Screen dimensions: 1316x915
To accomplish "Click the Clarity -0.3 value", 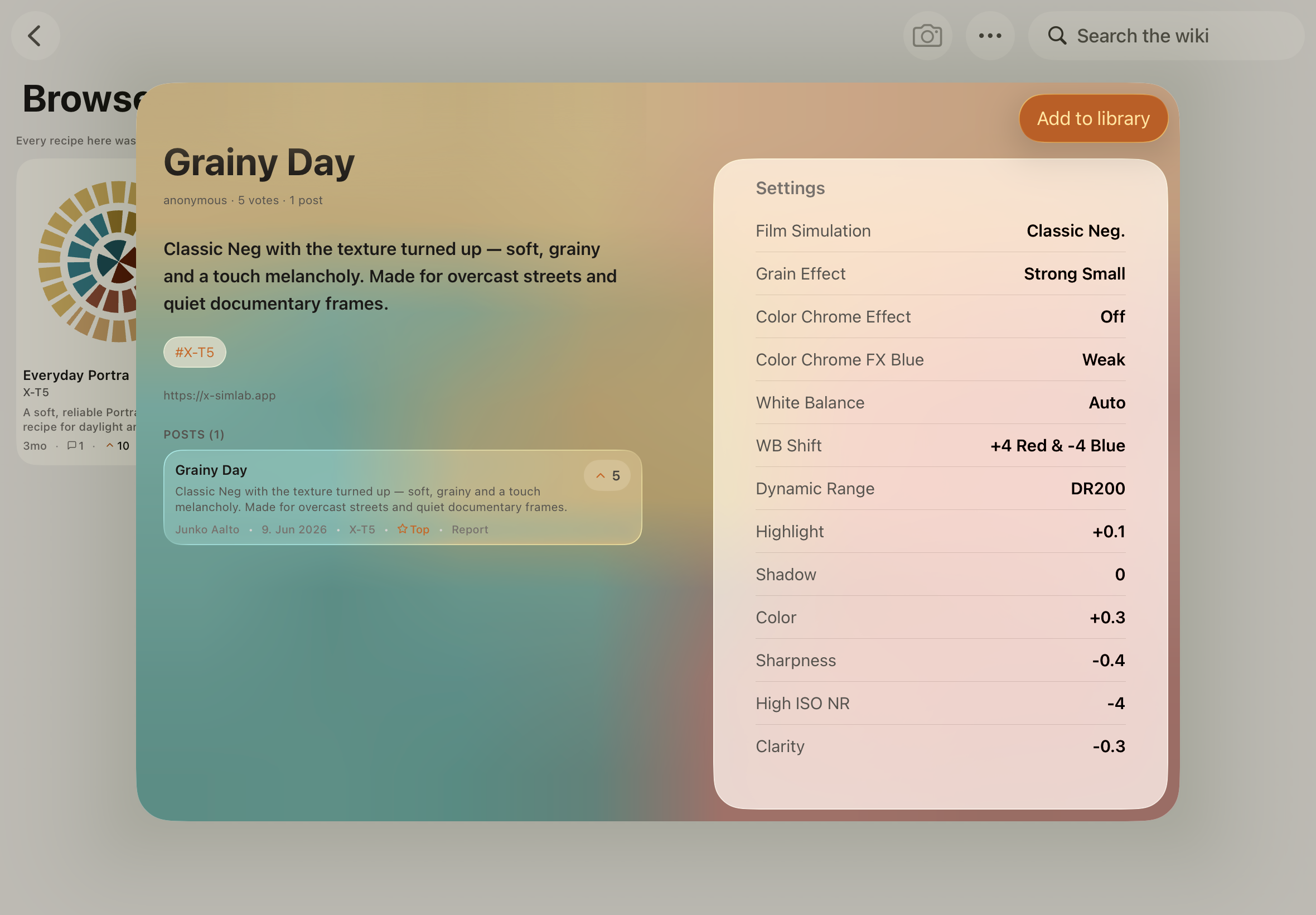I will (x=1109, y=746).
